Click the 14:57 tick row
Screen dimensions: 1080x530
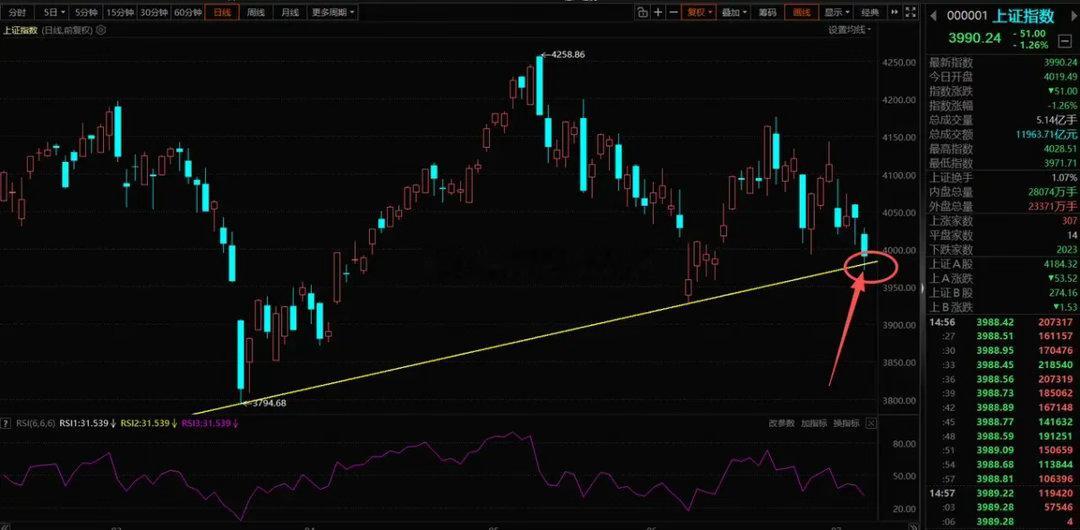pos(1002,493)
